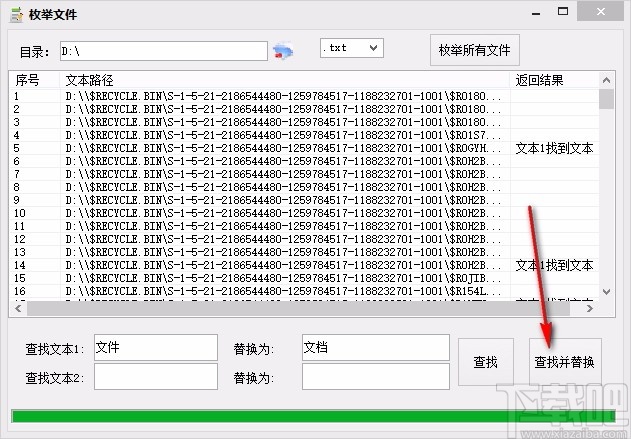Minimize the 枚举文件 window
The width and height of the screenshot is (631, 439).
pyautogui.click(x=536, y=12)
